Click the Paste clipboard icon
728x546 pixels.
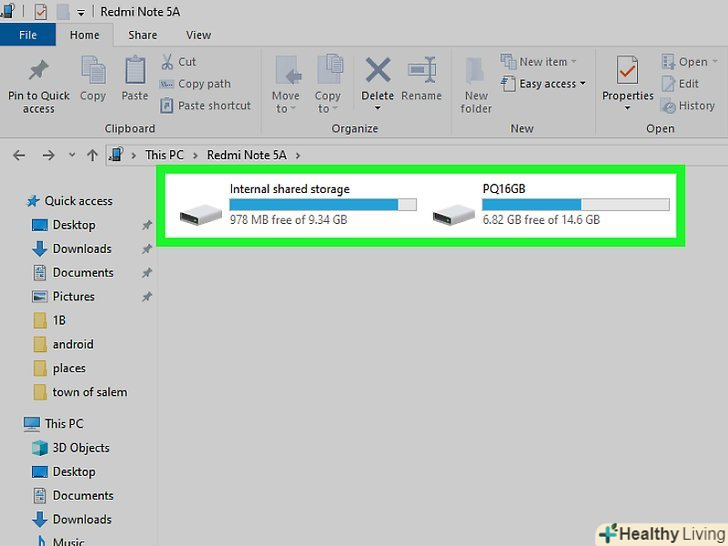(x=135, y=70)
